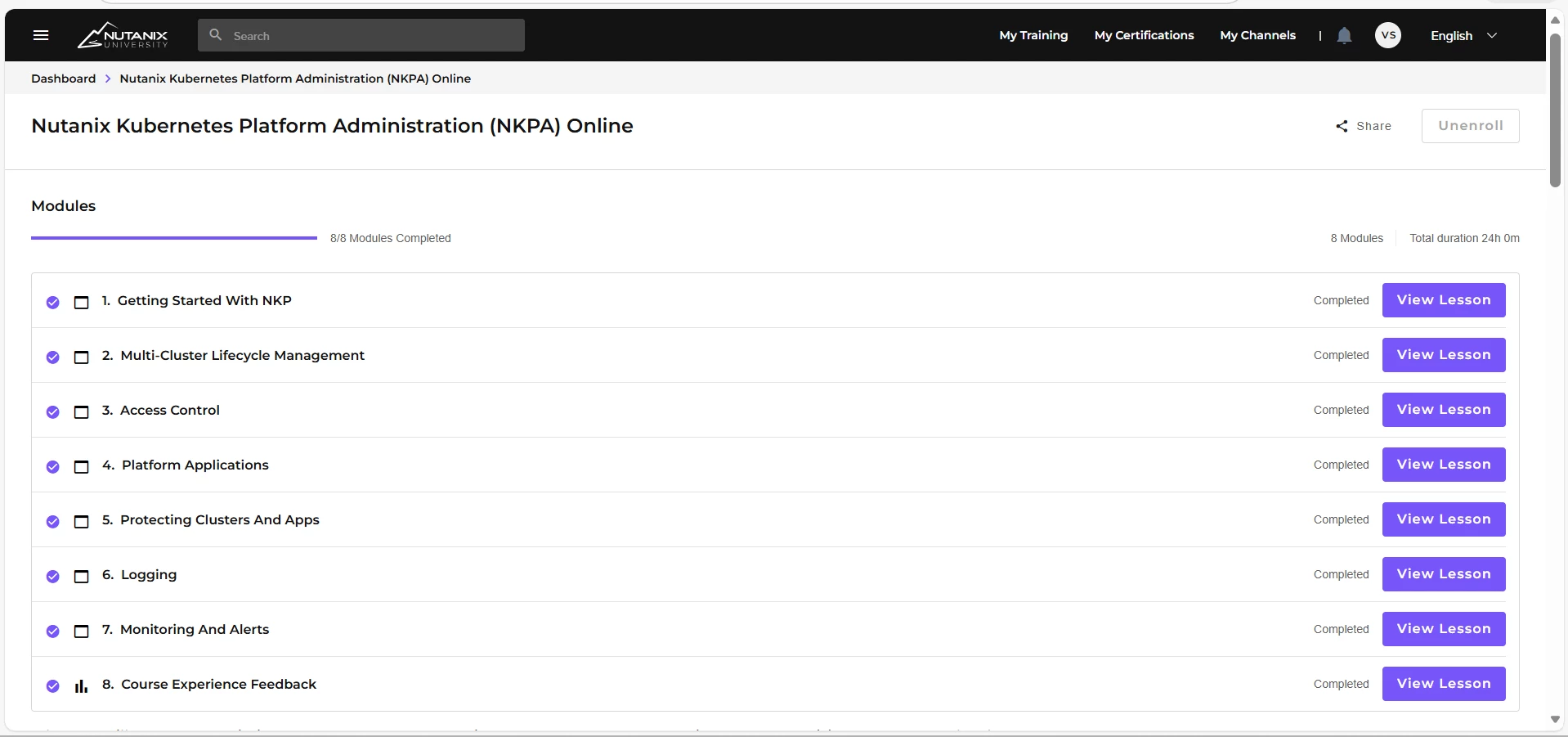This screenshot has width=1568, height=737.
Task: Click the completed checkmark for Access Control
Action: 53,412
